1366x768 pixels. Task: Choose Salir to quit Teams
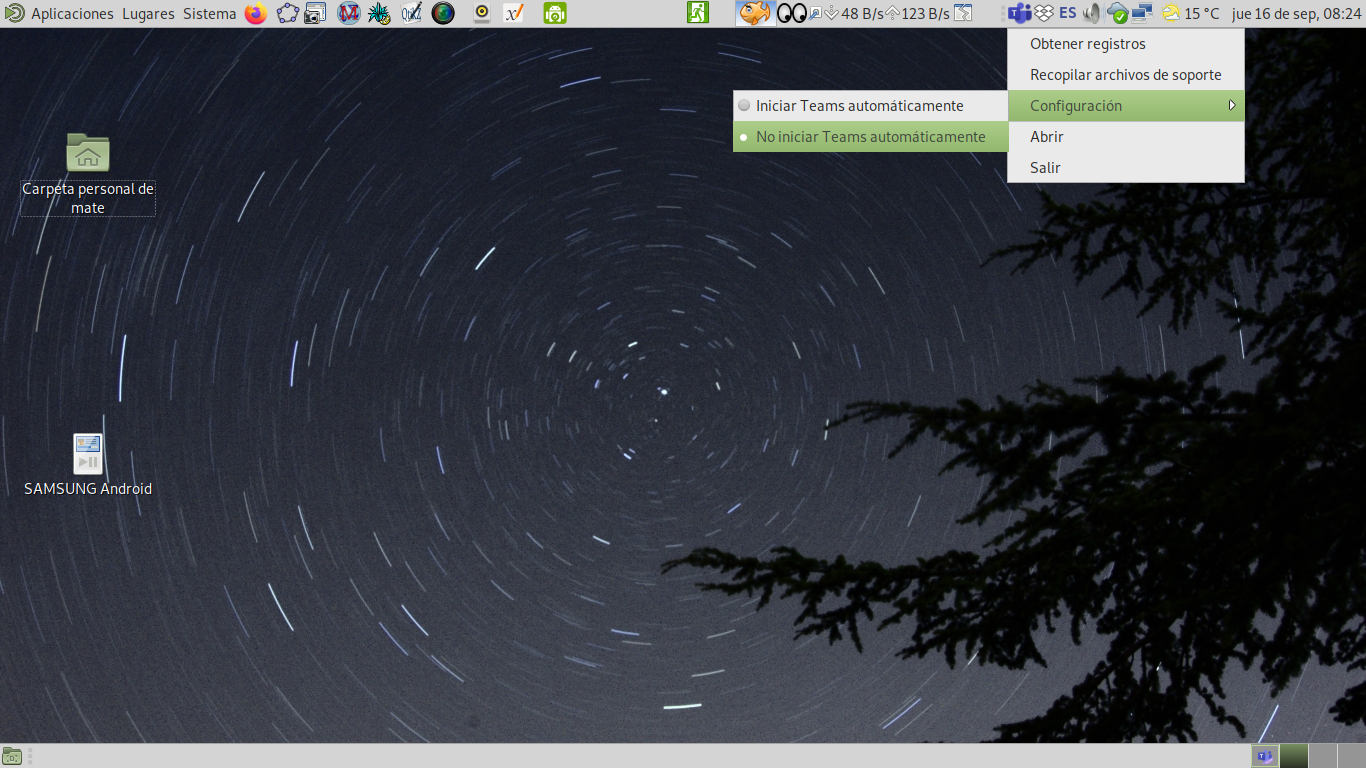tap(1126, 168)
